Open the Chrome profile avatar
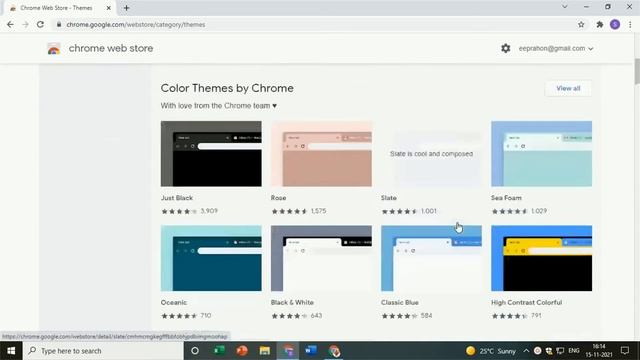The width and height of the screenshot is (640, 360). [x=615, y=24]
